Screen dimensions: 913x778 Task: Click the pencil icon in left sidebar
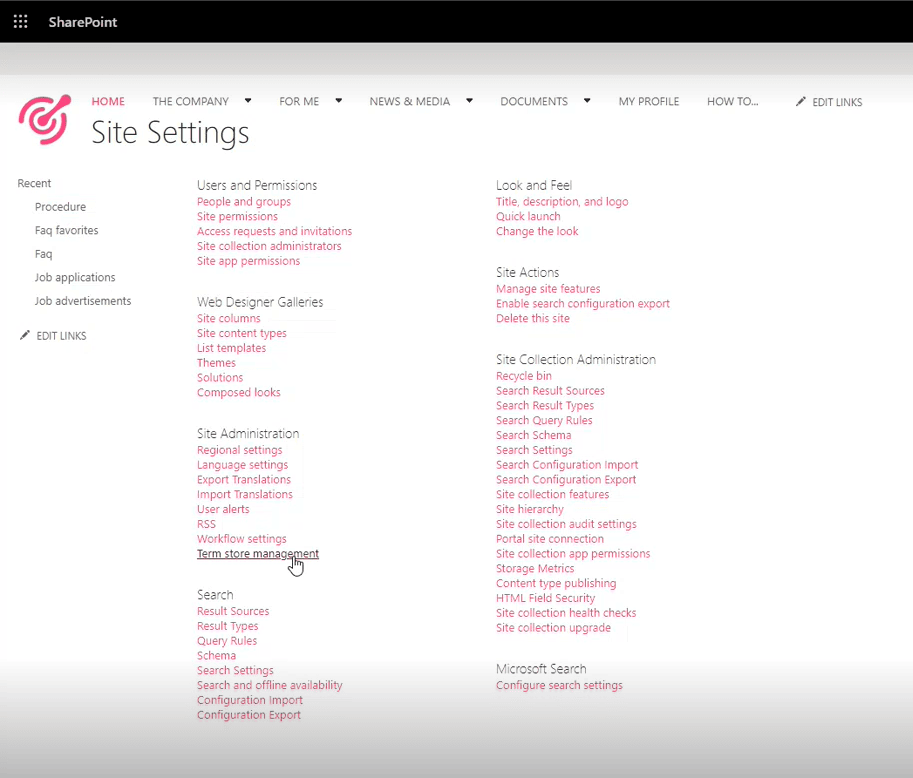(x=25, y=336)
